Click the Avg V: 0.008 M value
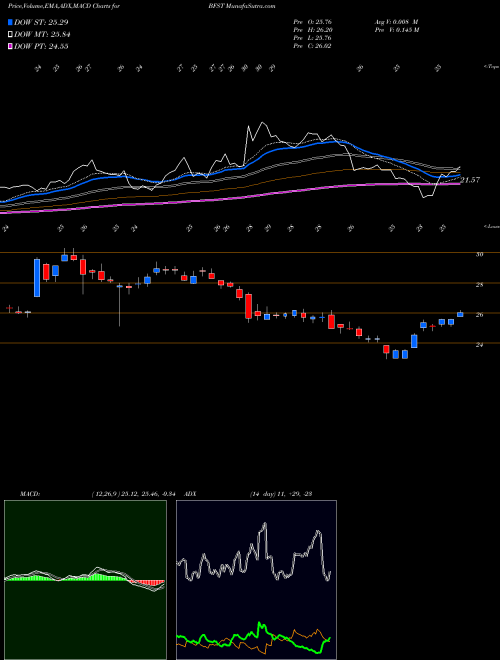 click(396, 21)
